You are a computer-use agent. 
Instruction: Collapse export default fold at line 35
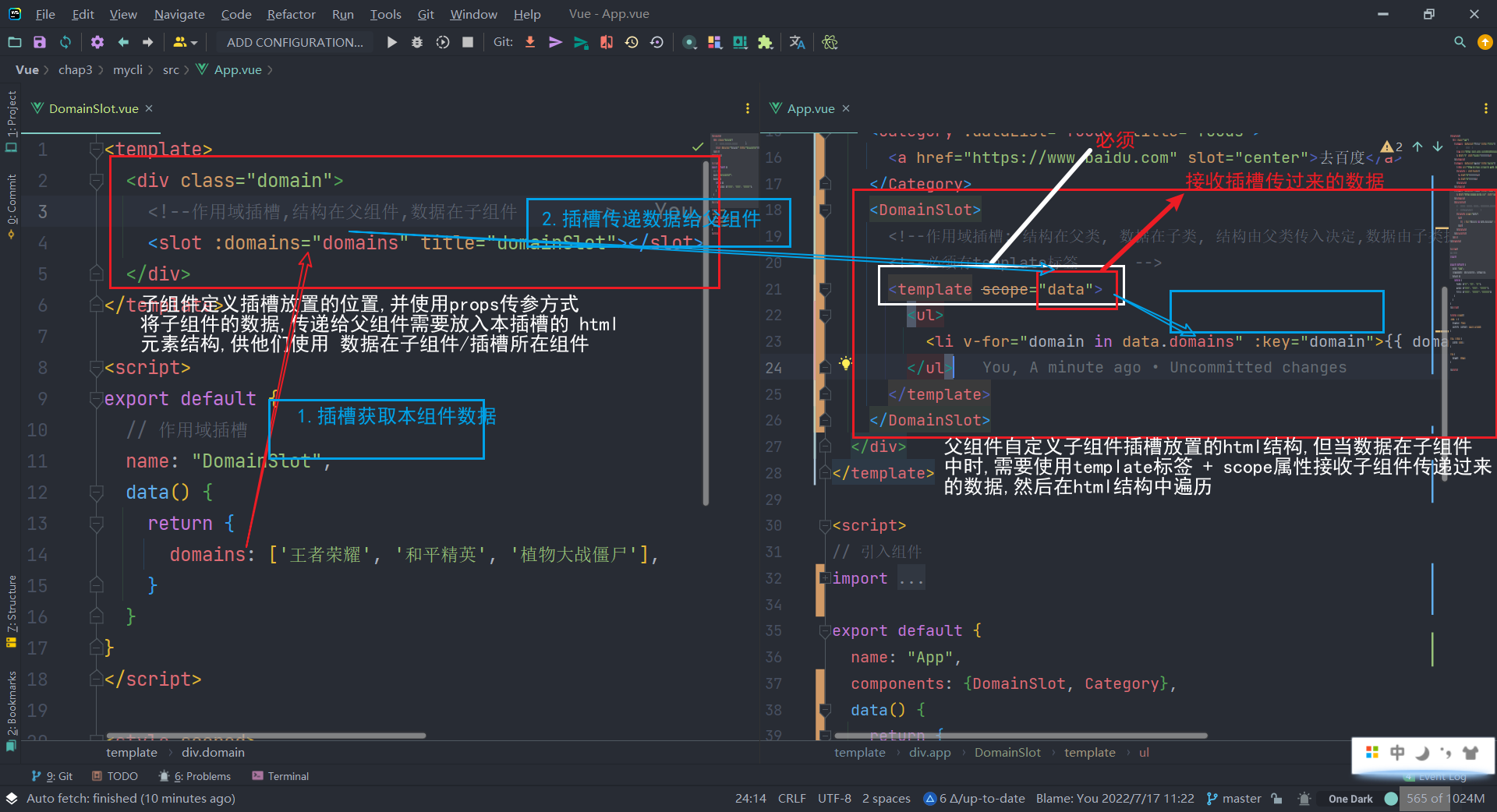click(825, 631)
